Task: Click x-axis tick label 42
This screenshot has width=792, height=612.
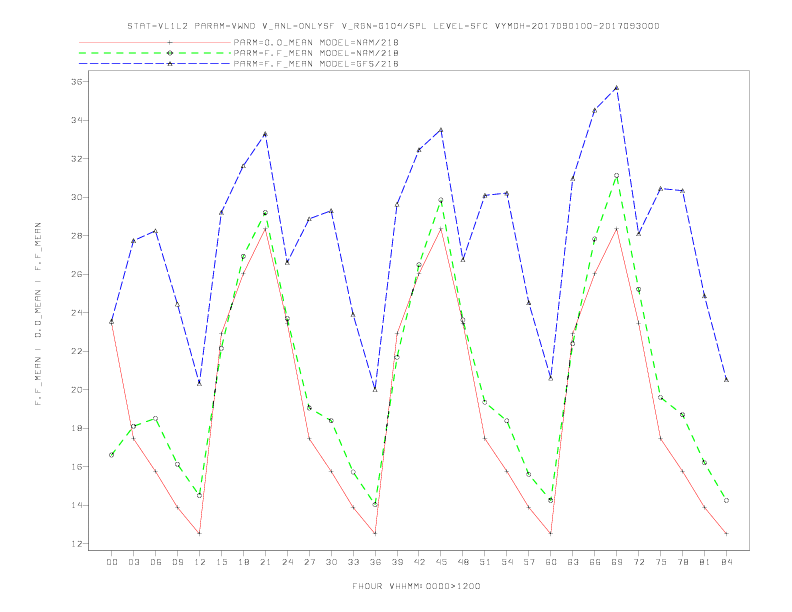Action: (x=419, y=562)
